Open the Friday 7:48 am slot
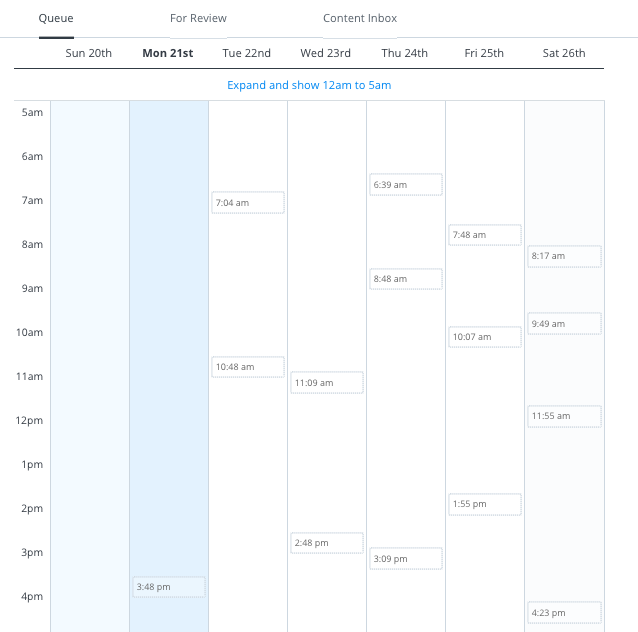 [x=485, y=235]
